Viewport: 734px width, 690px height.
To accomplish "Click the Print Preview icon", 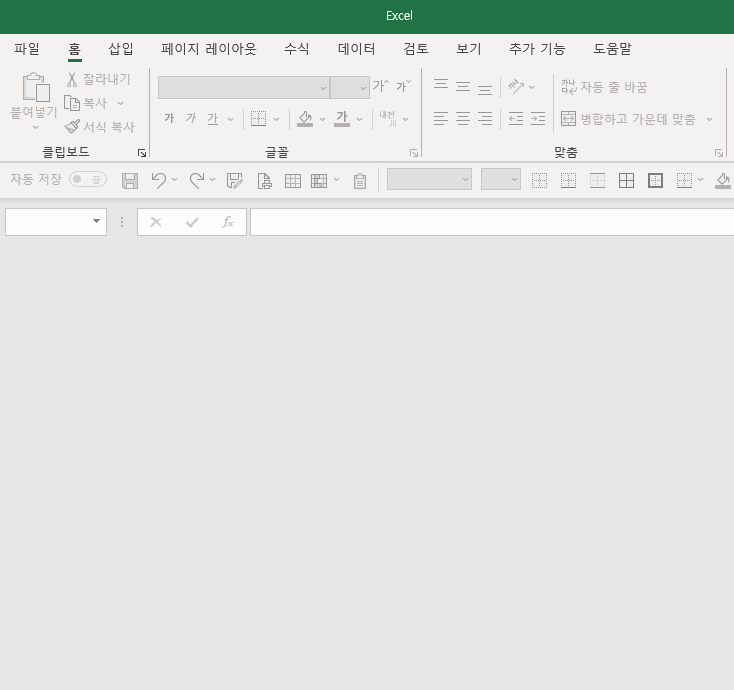I will (x=264, y=180).
